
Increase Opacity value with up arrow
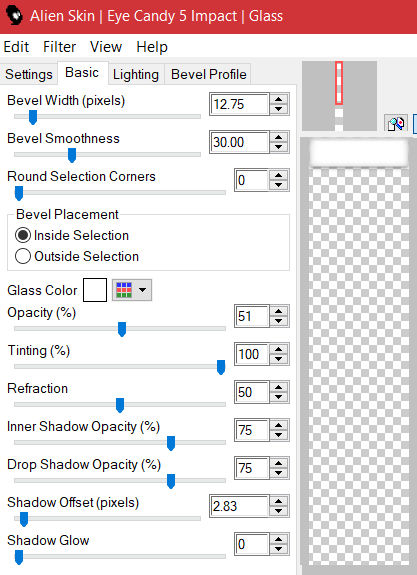pyautogui.click(x=279, y=311)
